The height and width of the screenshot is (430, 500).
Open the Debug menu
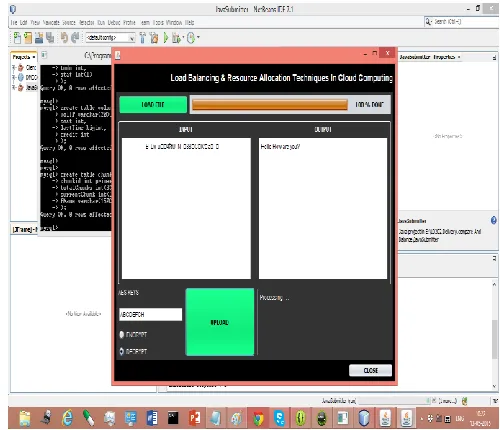(114, 22)
